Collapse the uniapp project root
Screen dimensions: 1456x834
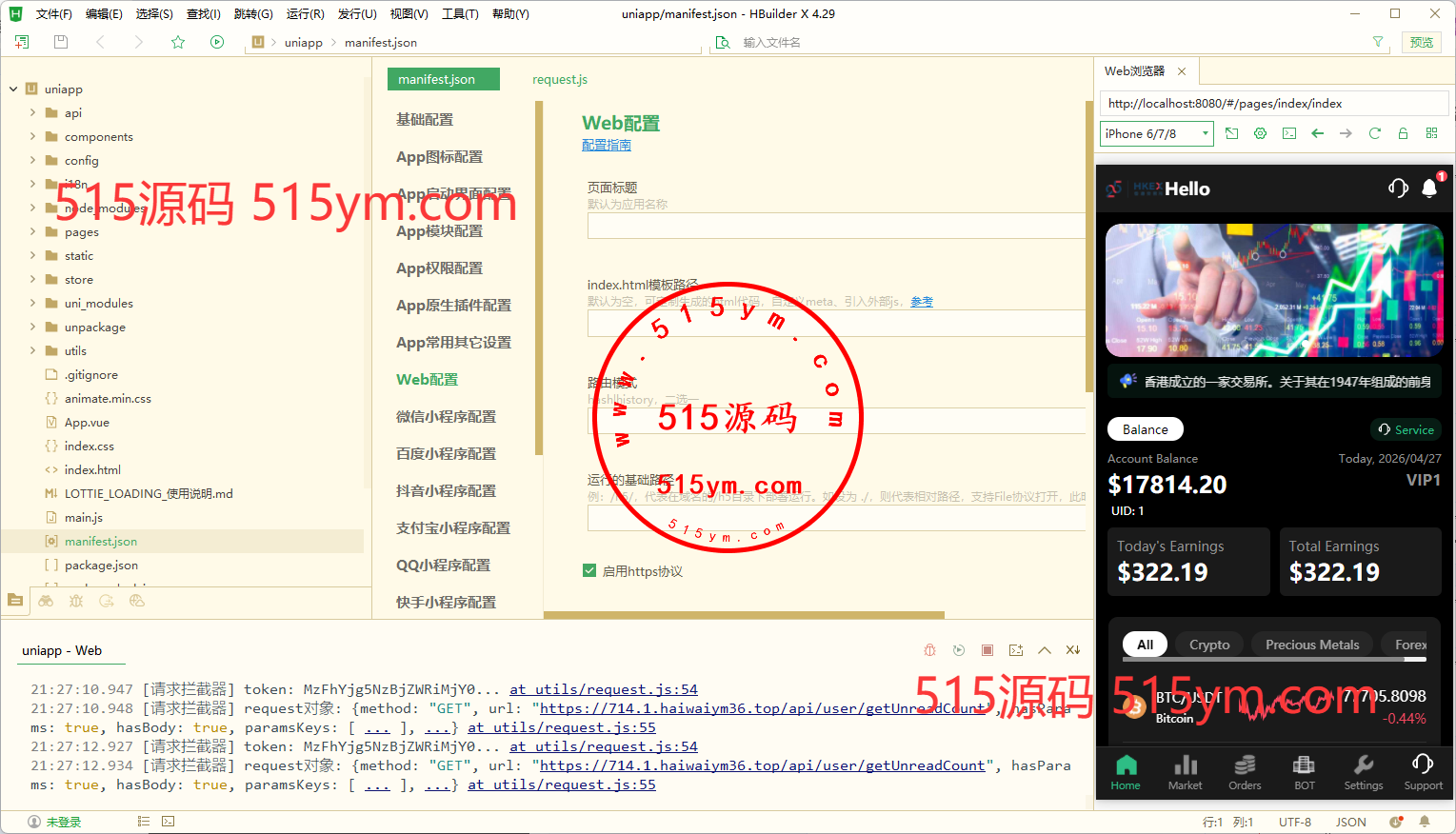13,89
